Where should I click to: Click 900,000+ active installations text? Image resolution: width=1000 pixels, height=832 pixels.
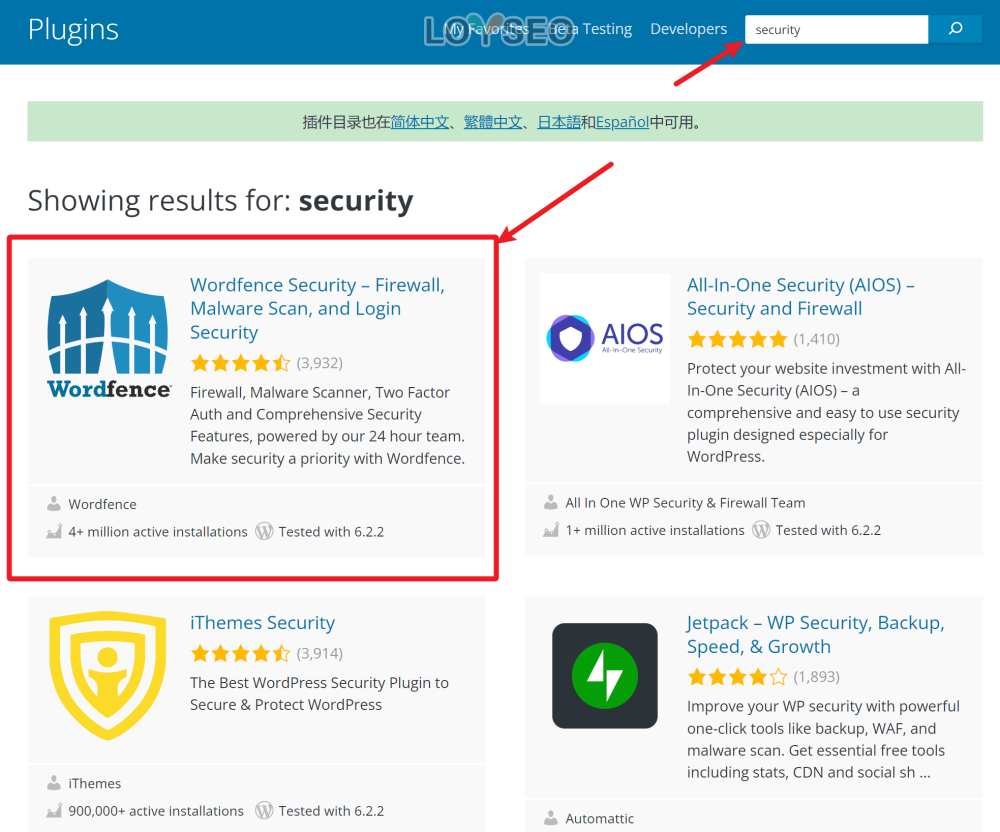(x=156, y=811)
